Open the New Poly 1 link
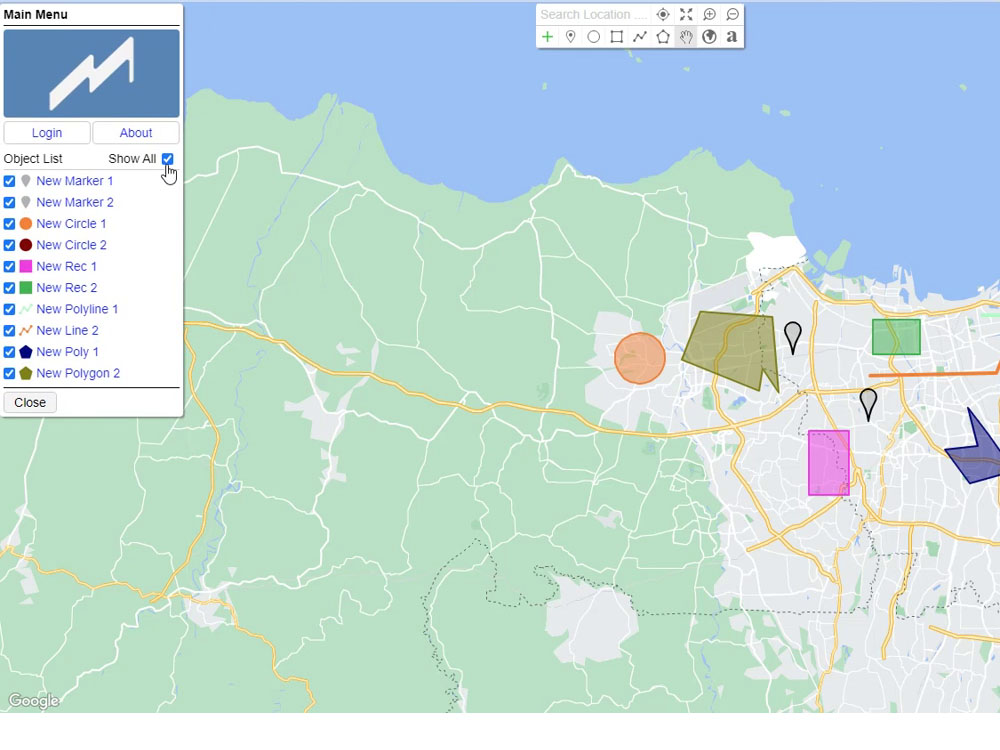Viewport: 1000px width, 750px height. click(68, 352)
